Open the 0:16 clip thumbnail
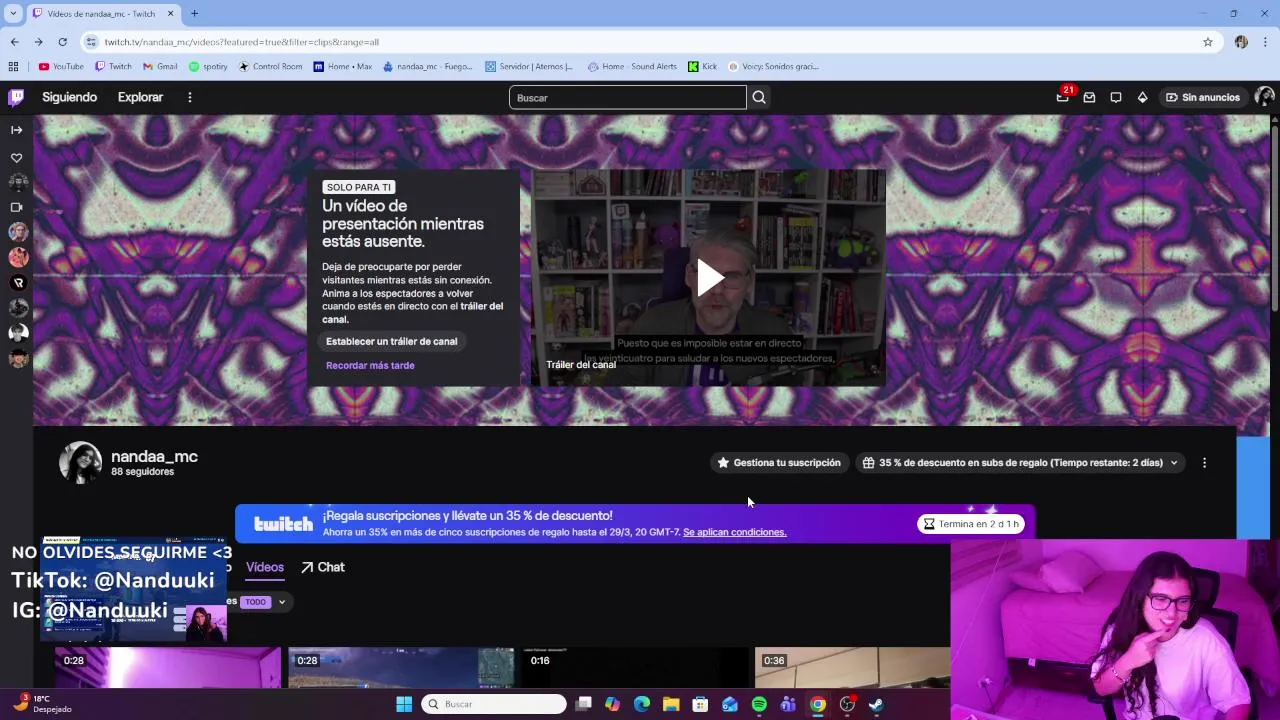 (x=635, y=668)
